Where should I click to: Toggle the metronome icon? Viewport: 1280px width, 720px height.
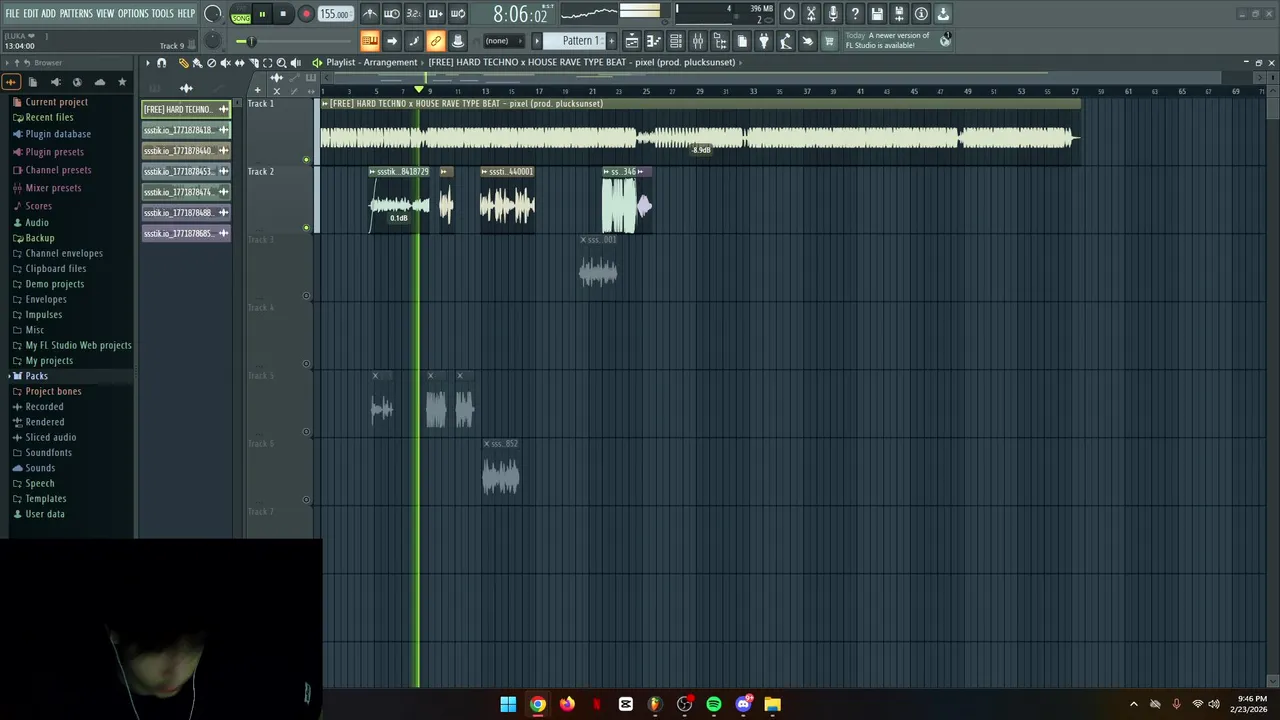370,14
